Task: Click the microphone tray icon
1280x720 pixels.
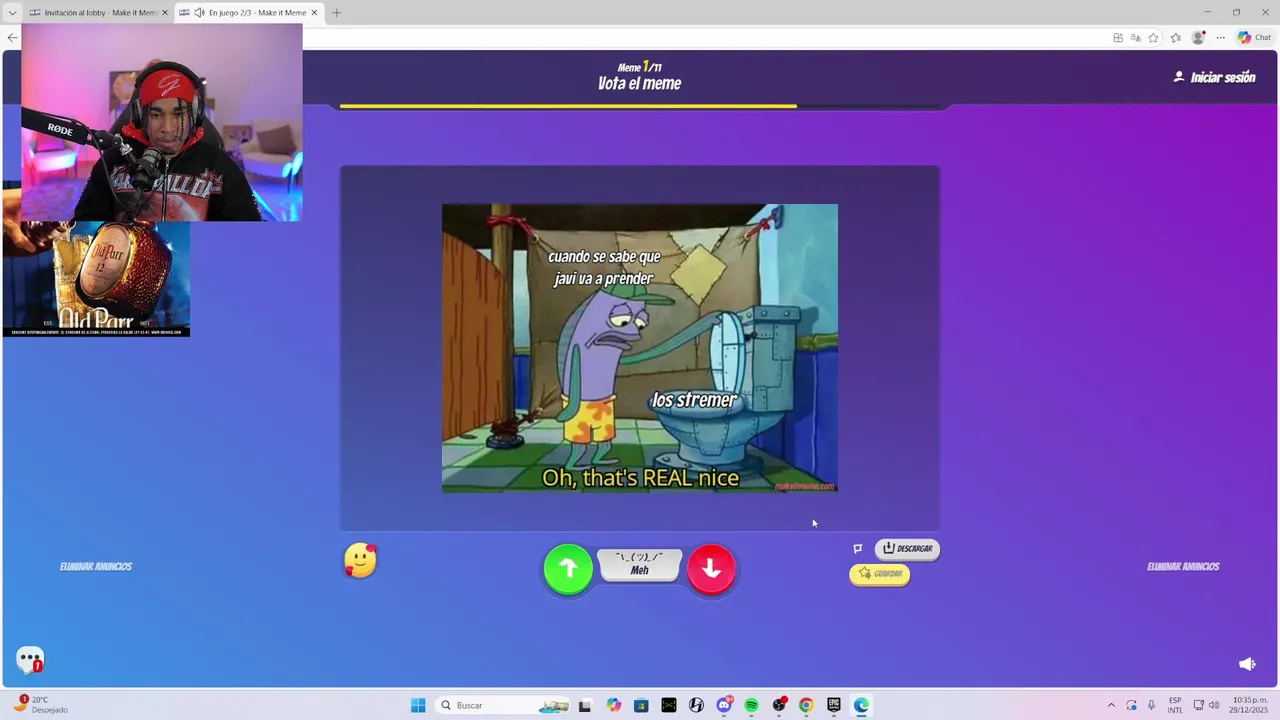Action: tap(1151, 705)
